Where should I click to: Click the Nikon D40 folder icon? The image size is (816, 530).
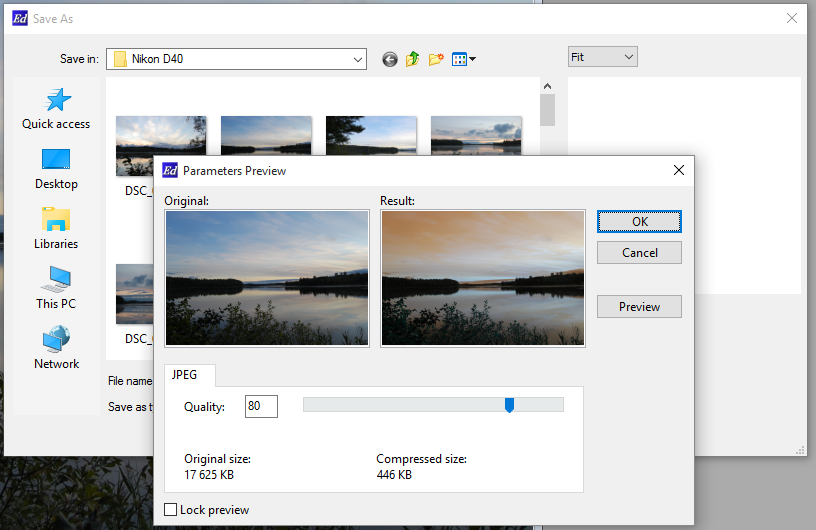[120, 59]
